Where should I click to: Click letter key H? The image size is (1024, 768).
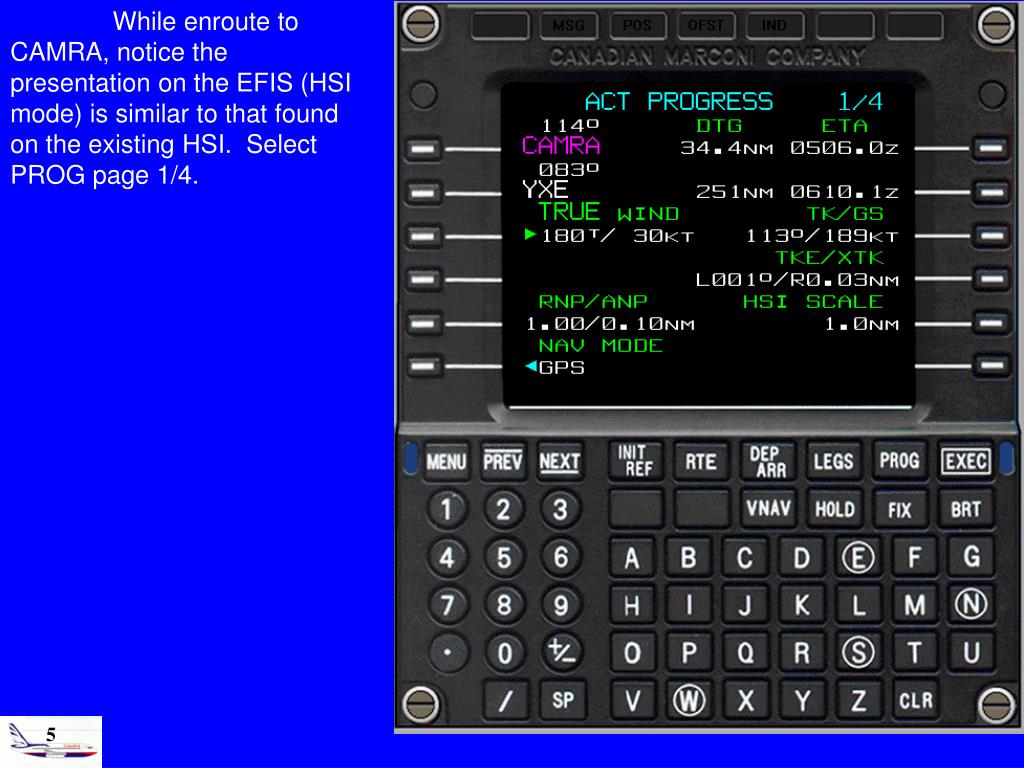632,605
